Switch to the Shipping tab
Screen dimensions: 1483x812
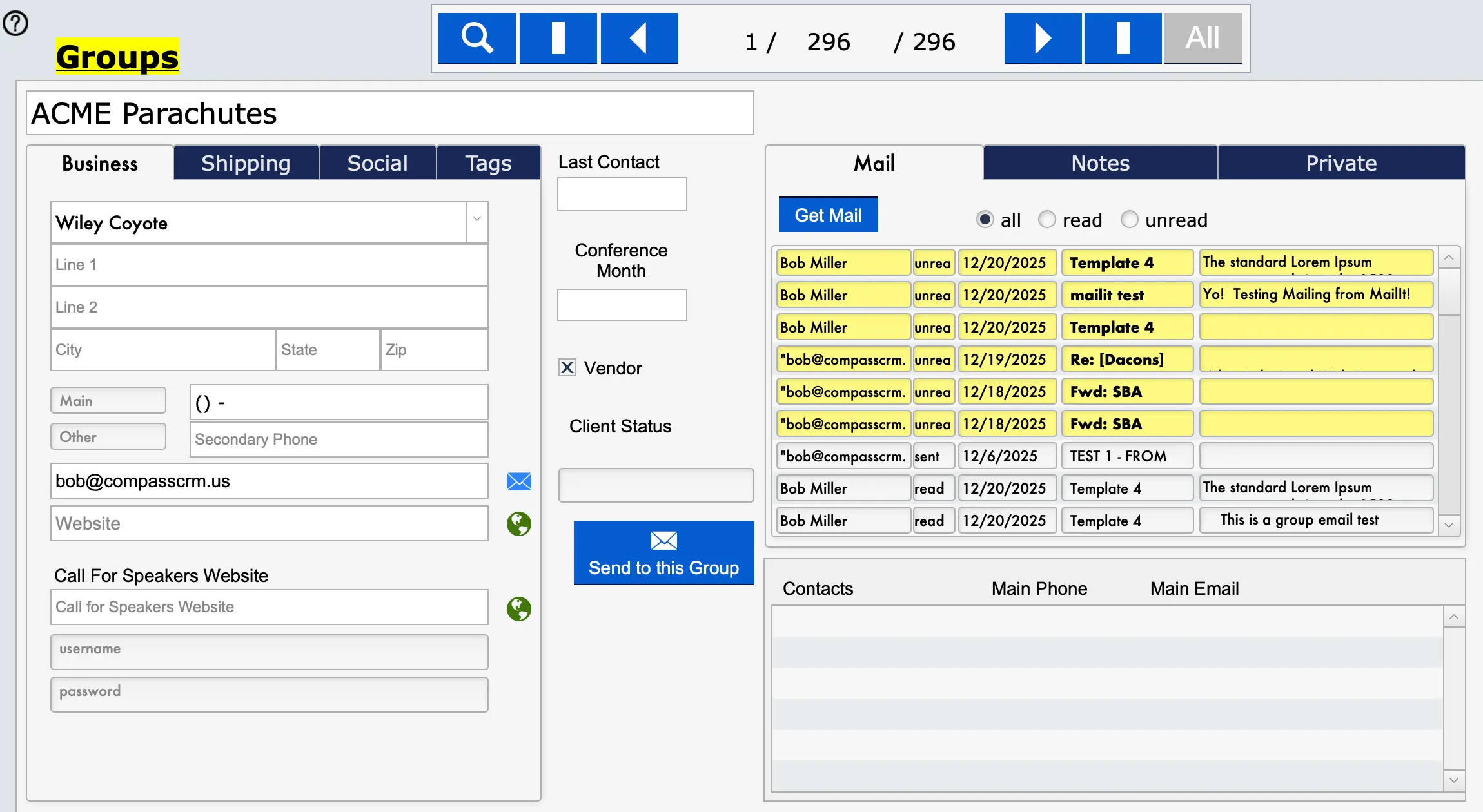pos(246,163)
